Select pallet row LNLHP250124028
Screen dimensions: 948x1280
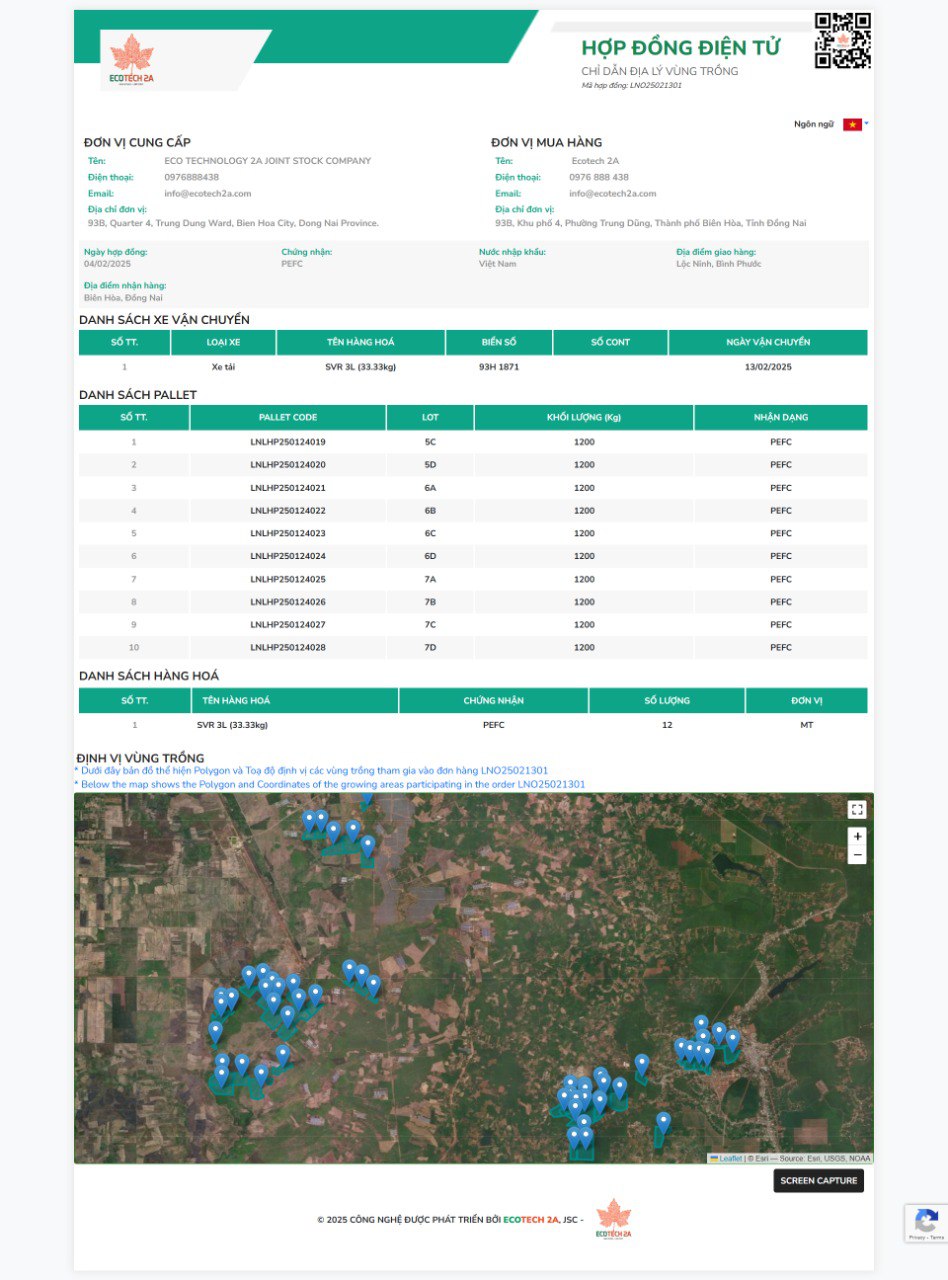tap(288, 647)
